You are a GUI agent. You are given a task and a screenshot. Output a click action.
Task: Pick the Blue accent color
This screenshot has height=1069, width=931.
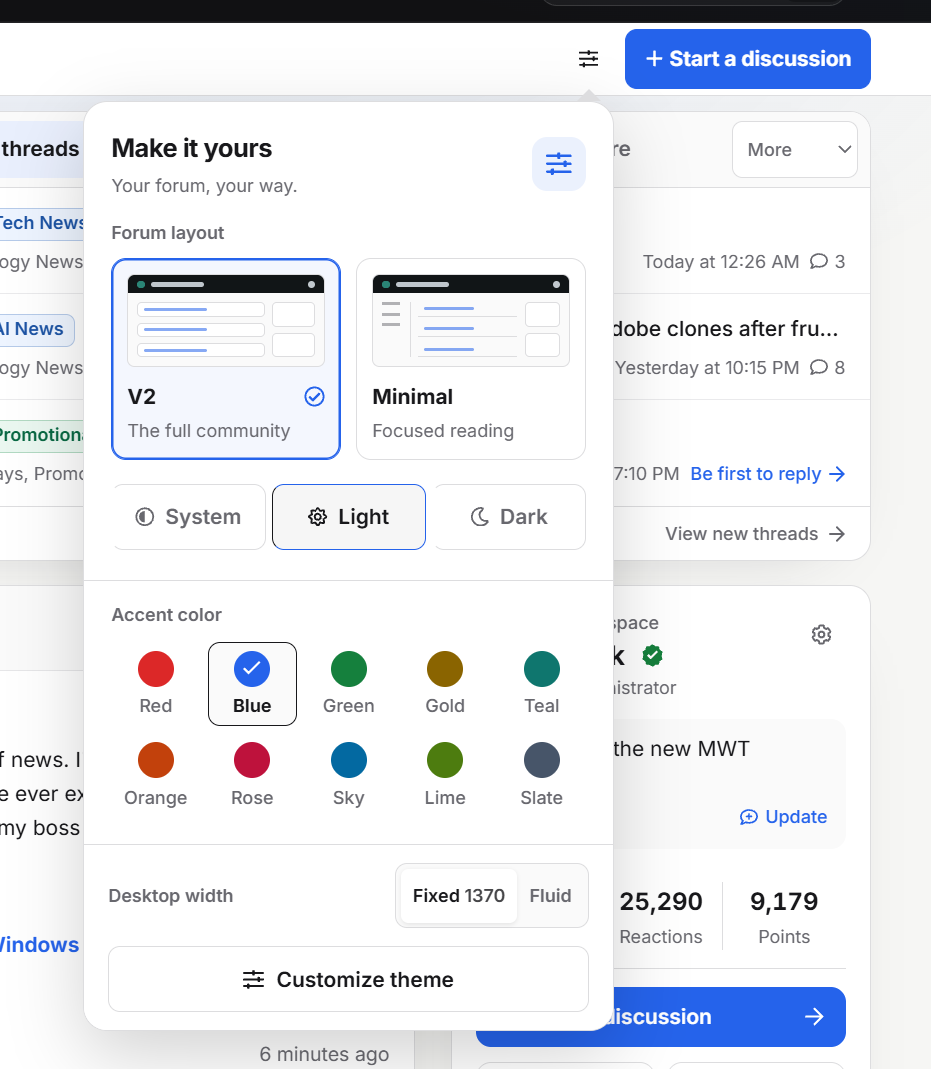point(252,684)
